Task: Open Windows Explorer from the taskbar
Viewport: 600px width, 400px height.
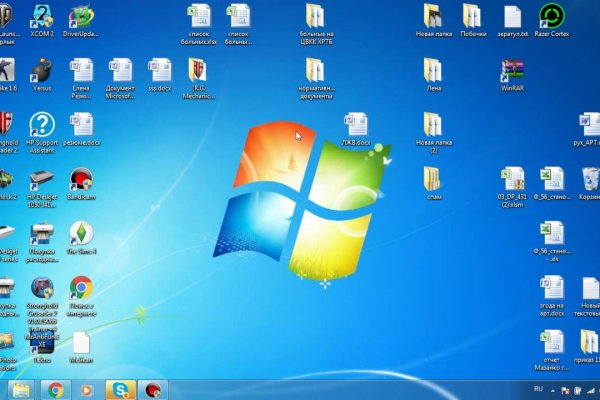Action: (x=21, y=389)
